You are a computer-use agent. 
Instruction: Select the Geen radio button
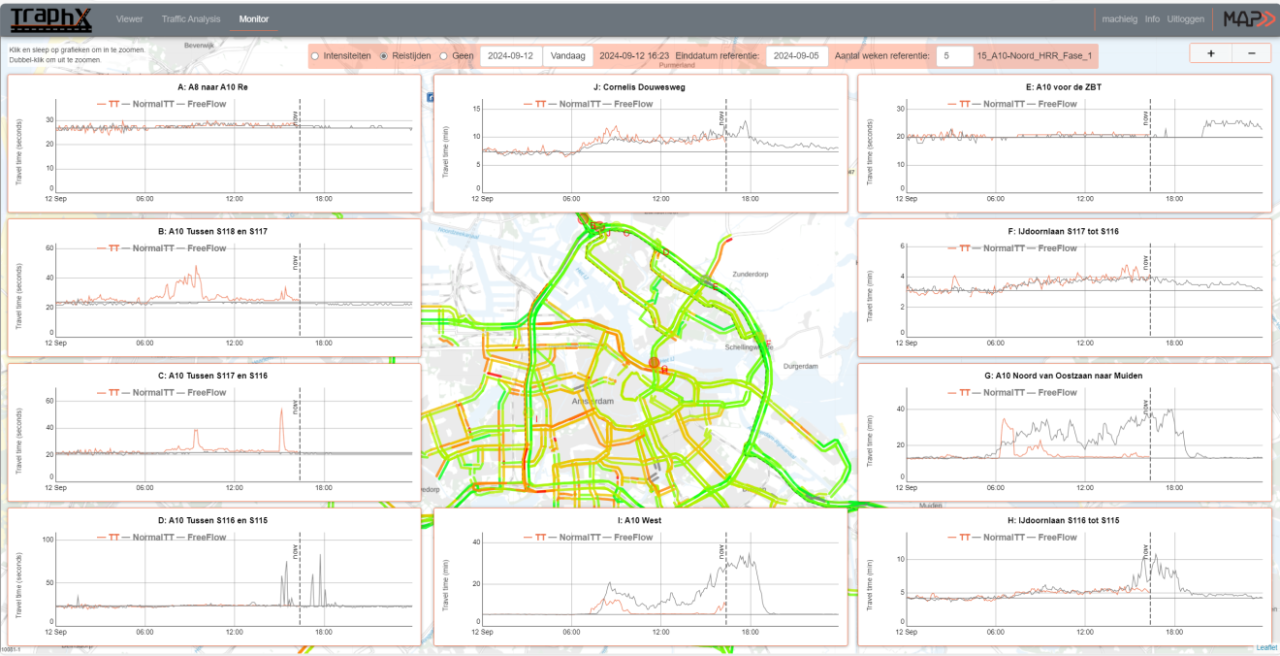point(443,56)
